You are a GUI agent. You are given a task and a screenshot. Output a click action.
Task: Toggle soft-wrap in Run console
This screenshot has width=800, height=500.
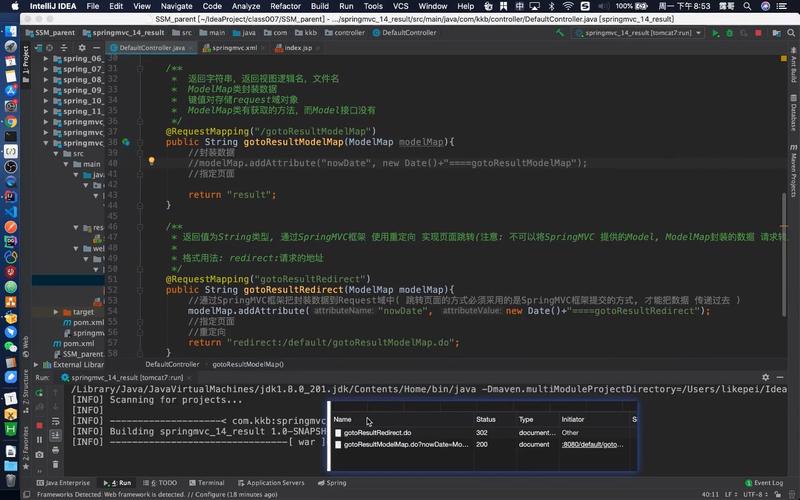[x=56, y=421]
